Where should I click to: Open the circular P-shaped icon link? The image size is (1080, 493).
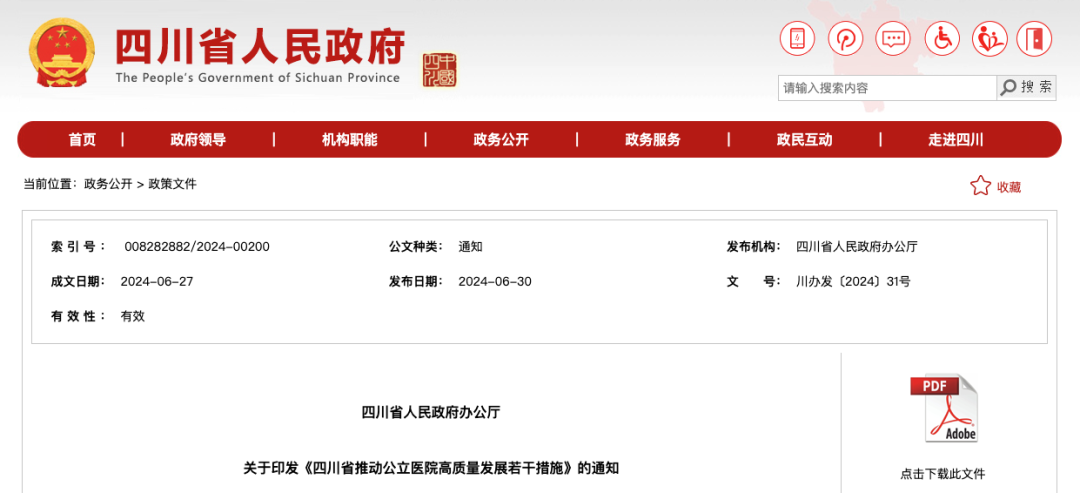pos(845,39)
